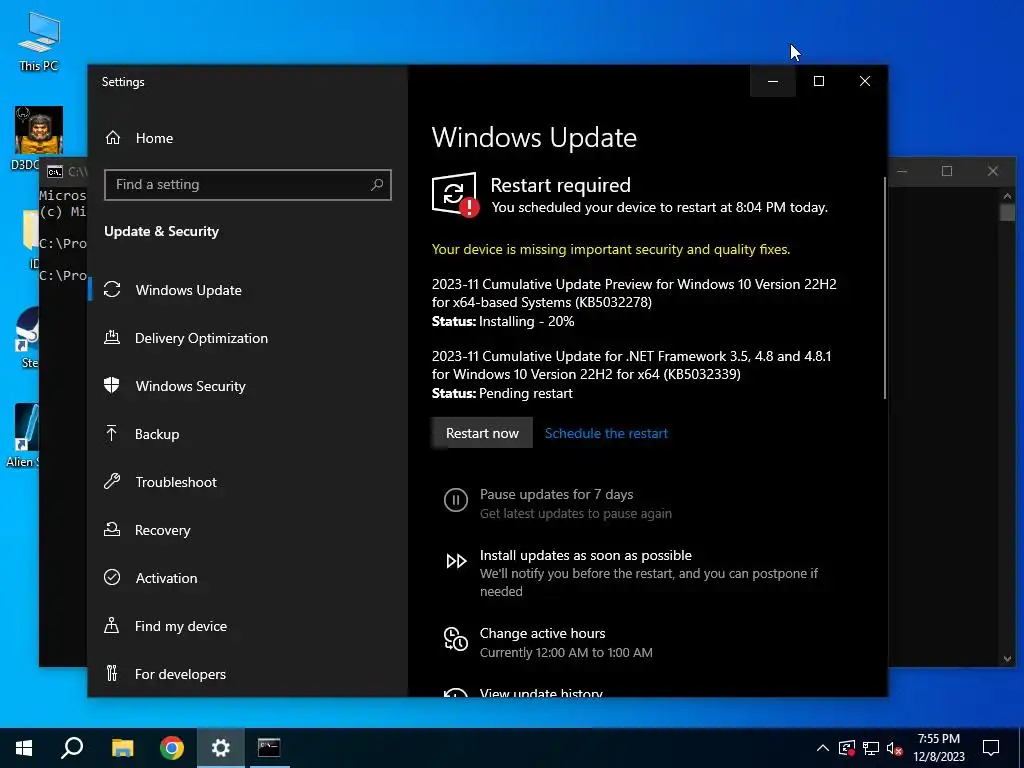1024x768 pixels.
Task: Click the KB5032278 Cumulative Update Preview text
Action: click(x=633, y=293)
